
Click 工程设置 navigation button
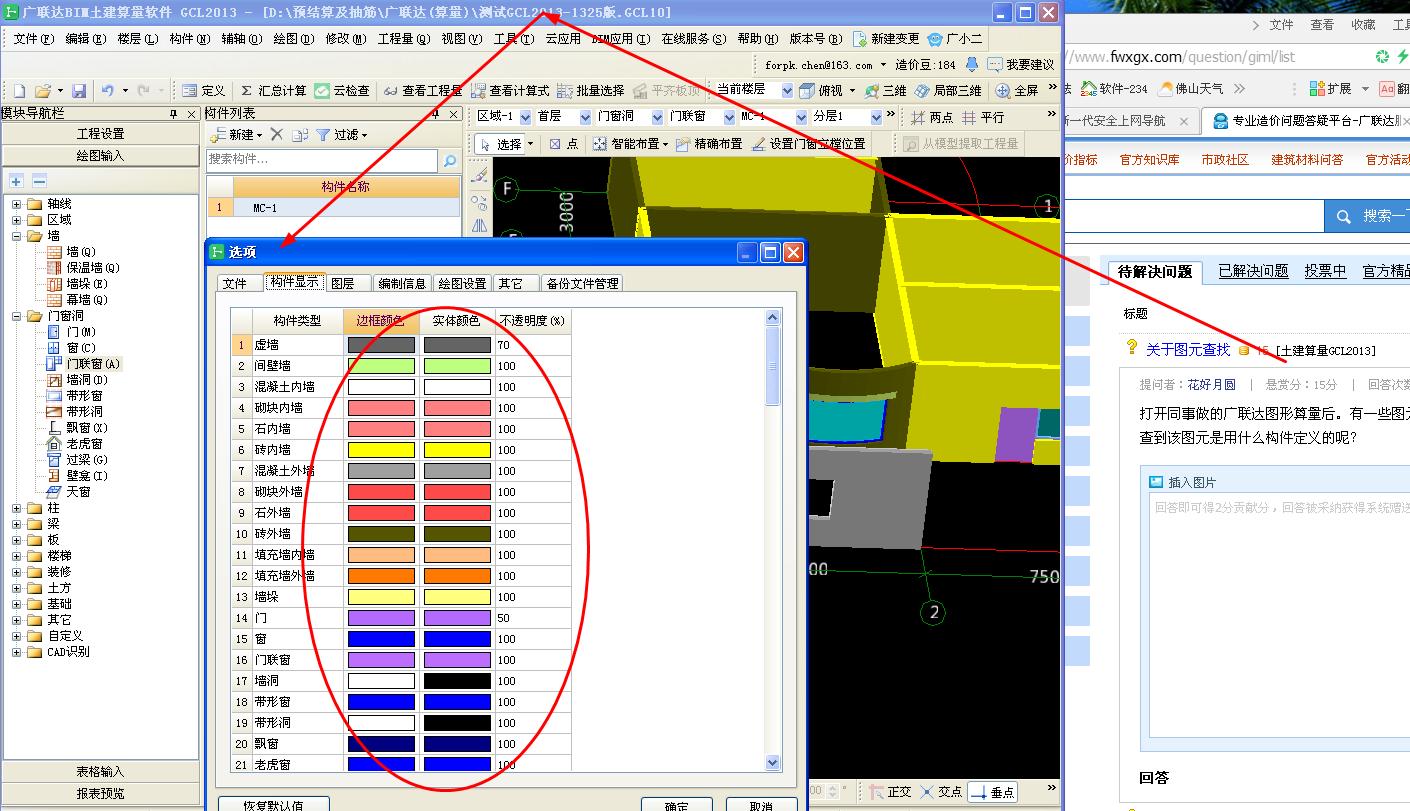101,133
